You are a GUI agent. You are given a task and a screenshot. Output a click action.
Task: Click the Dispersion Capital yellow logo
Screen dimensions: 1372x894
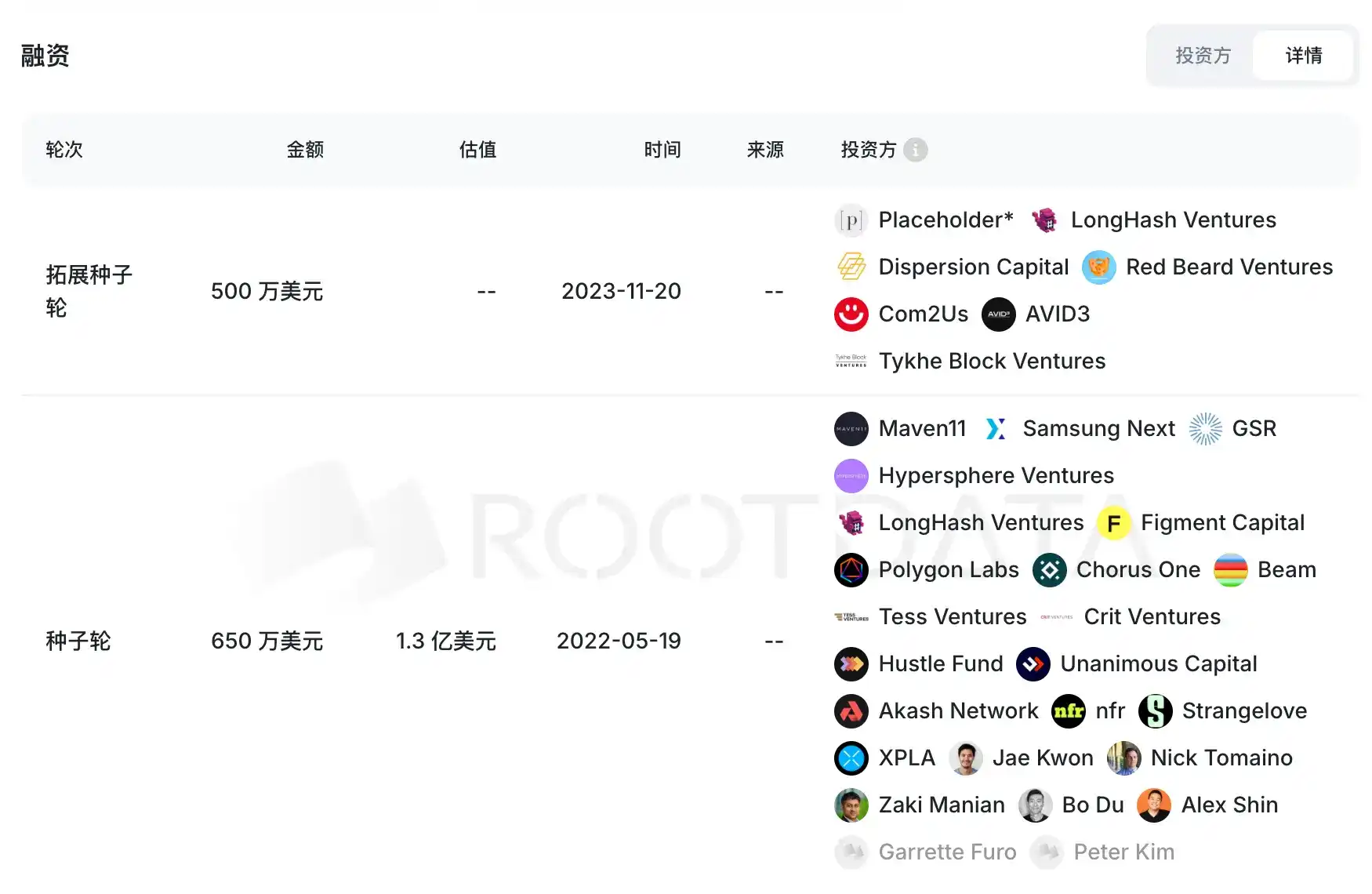click(851, 267)
